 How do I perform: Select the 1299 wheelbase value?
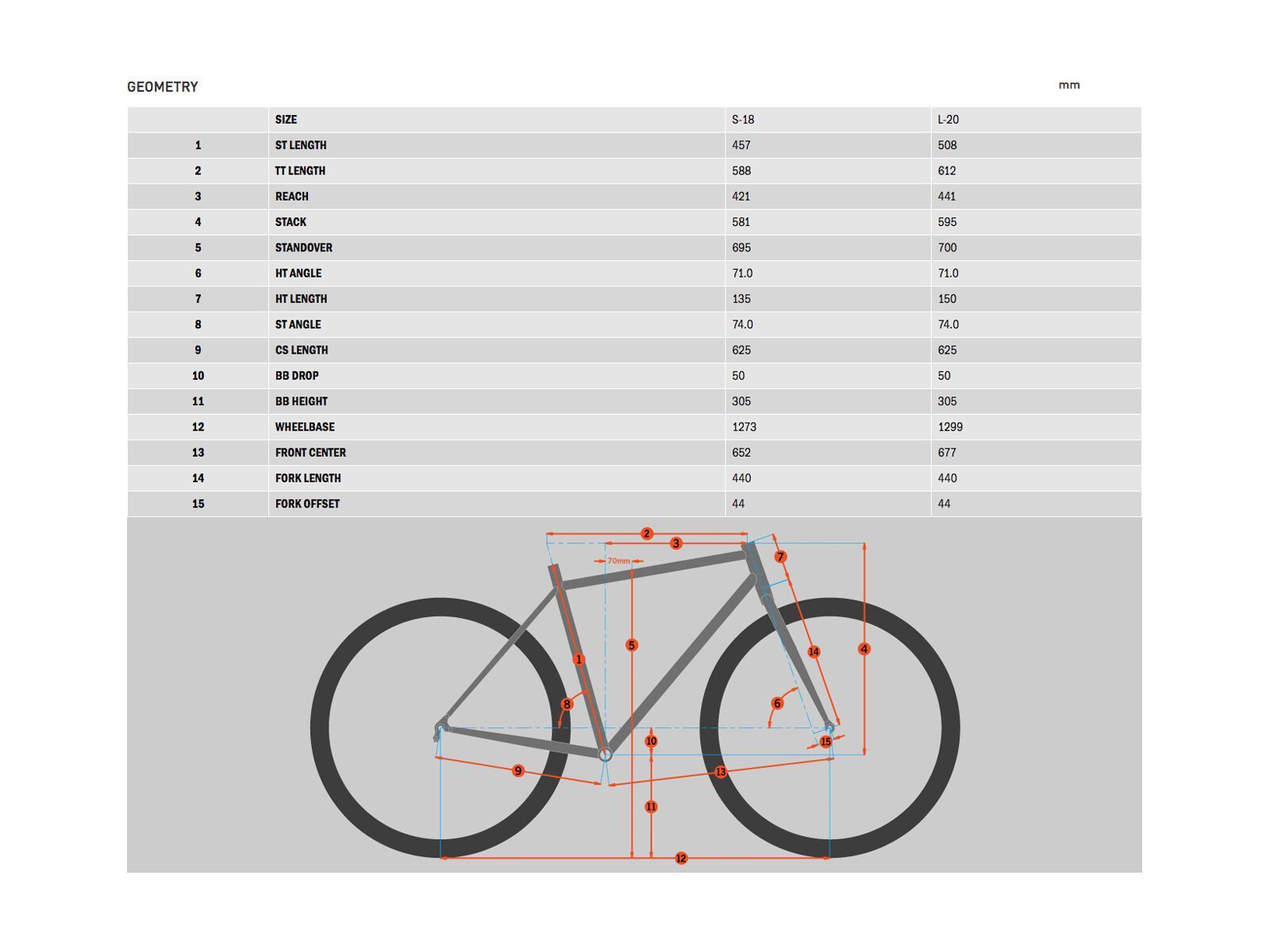click(950, 427)
